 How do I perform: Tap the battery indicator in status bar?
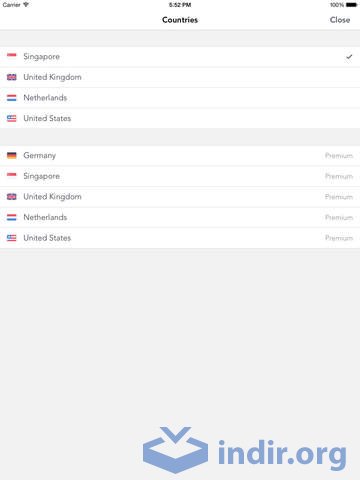[351, 5]
